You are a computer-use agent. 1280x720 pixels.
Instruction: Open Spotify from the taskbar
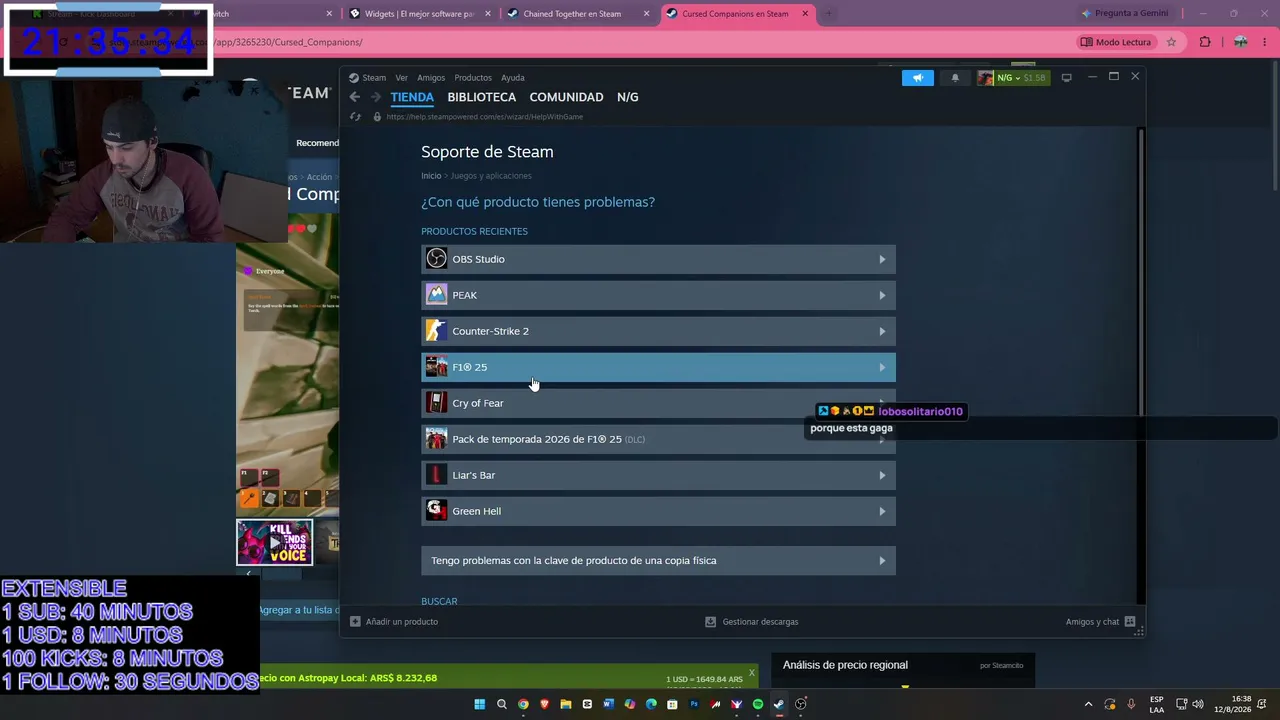[x=757, y=704]
